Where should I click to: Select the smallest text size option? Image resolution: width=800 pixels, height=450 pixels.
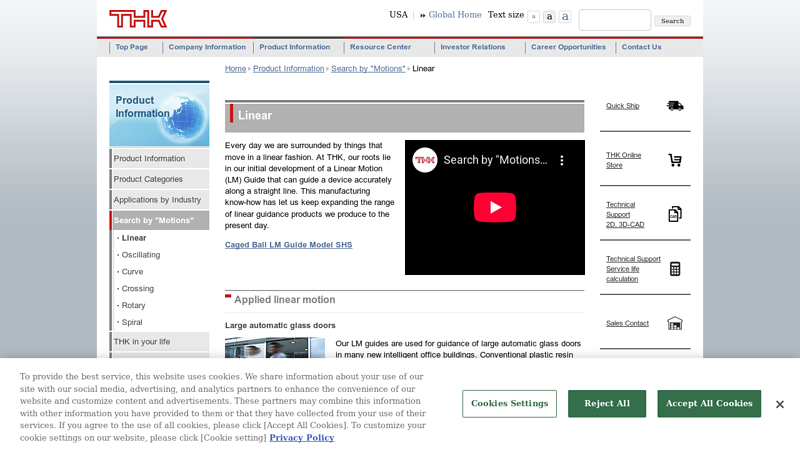[x=534, y=17]
